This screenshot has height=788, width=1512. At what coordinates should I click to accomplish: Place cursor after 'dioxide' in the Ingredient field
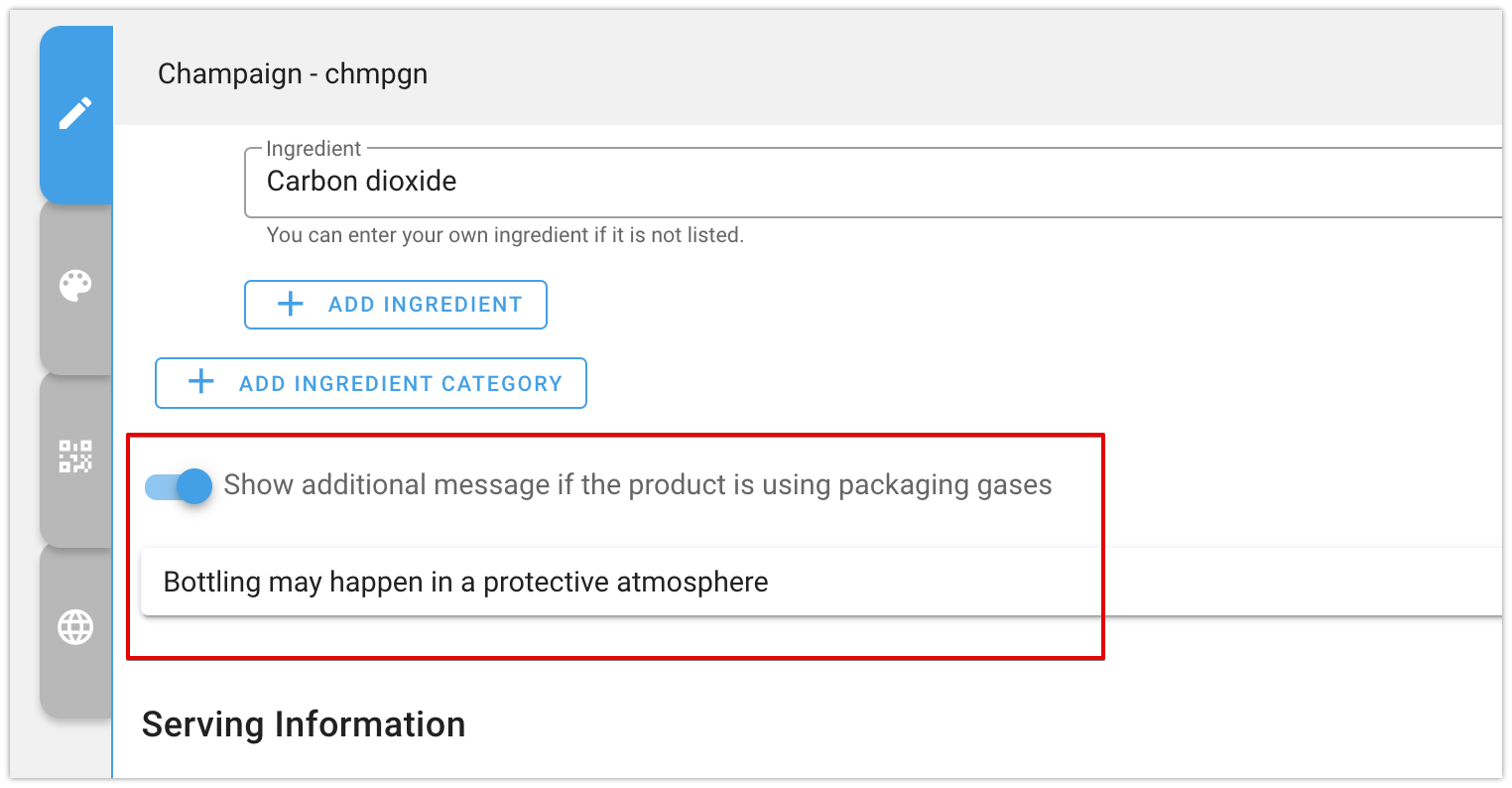(x=458, y=182)
